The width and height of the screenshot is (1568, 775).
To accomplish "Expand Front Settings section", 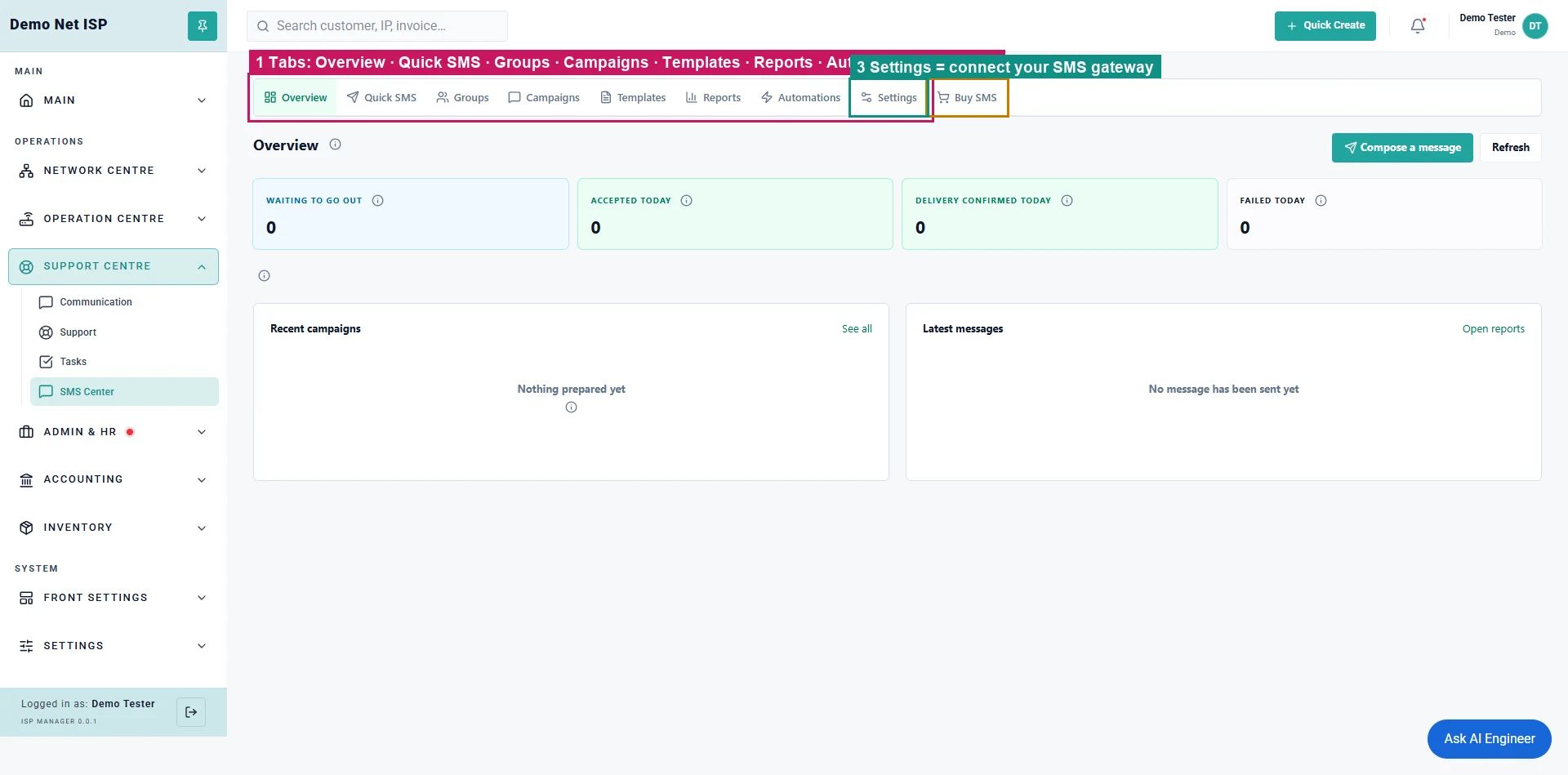I will click(x=114, y=598).
